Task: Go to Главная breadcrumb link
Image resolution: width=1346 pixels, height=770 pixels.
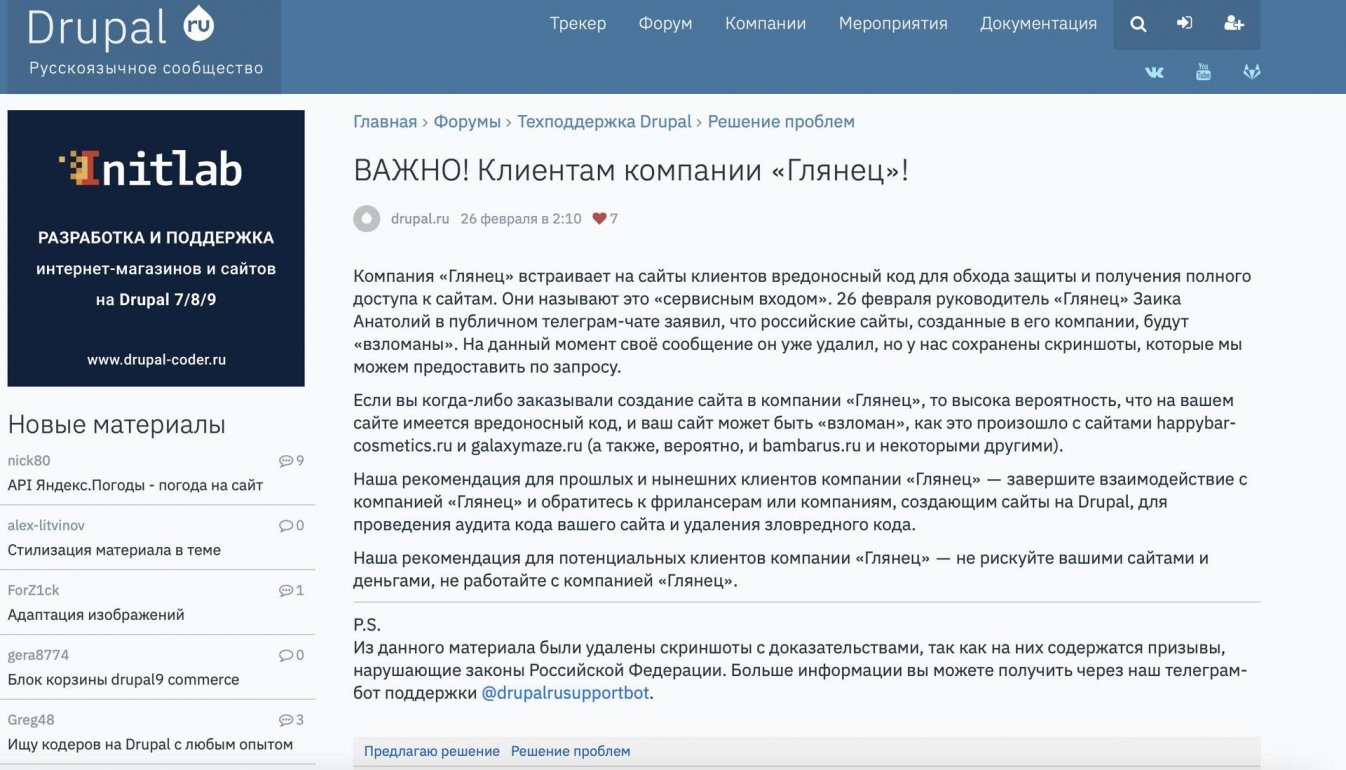Action: 385,122
